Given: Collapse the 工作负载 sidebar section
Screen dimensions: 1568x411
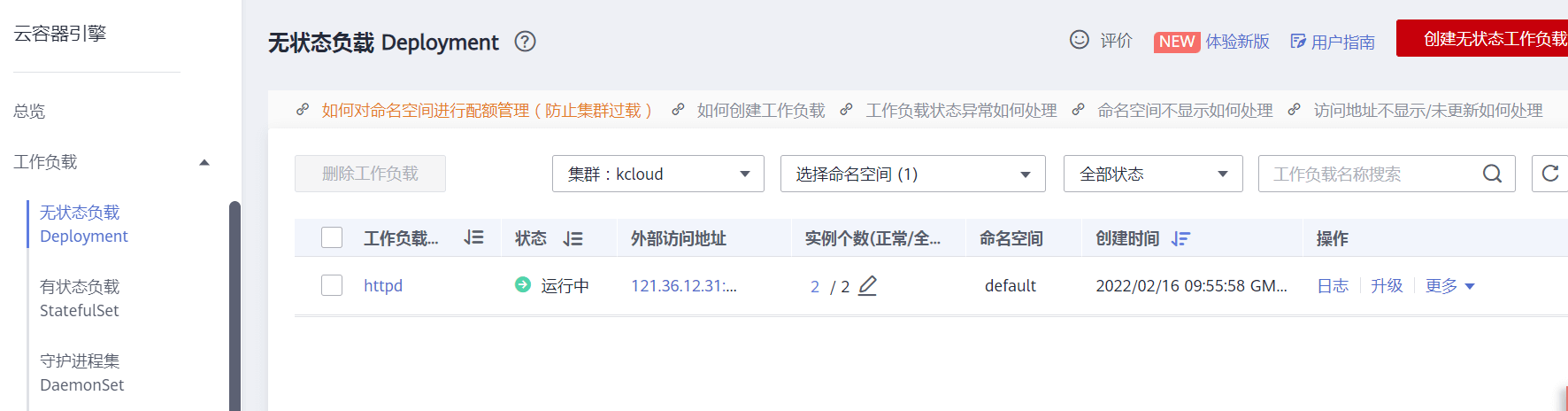Looking at the screenshot, I should click(x=204, y=162).
